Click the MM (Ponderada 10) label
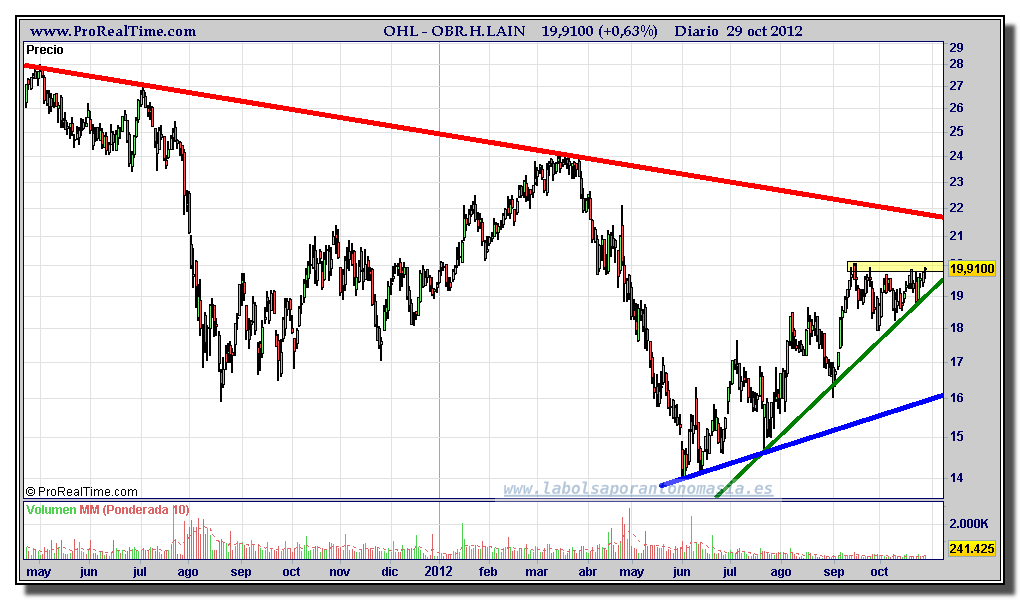 pos(133,510)
